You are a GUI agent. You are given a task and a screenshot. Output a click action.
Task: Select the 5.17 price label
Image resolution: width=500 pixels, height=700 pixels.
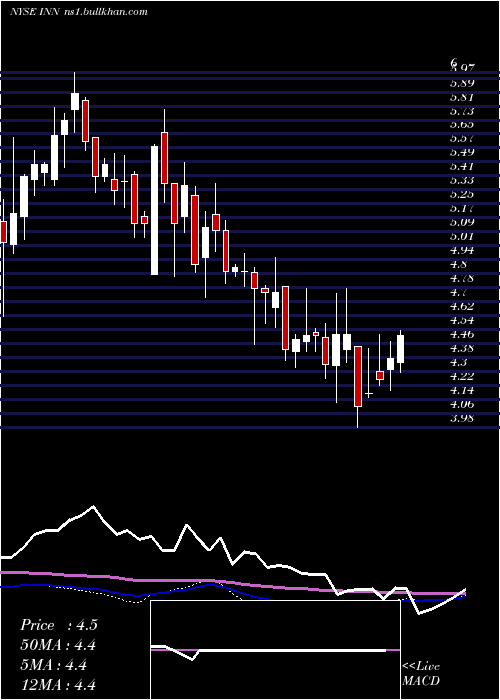tap(462, 208)
